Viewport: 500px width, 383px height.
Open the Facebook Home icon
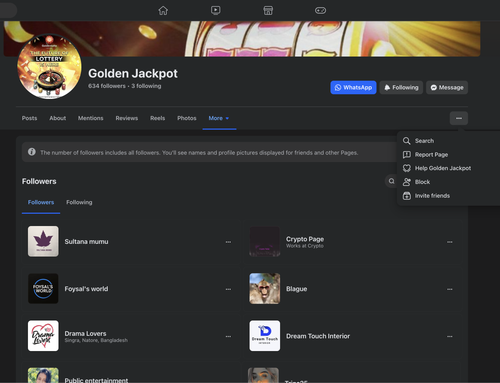pyautogui.click(x=163, y=11)
